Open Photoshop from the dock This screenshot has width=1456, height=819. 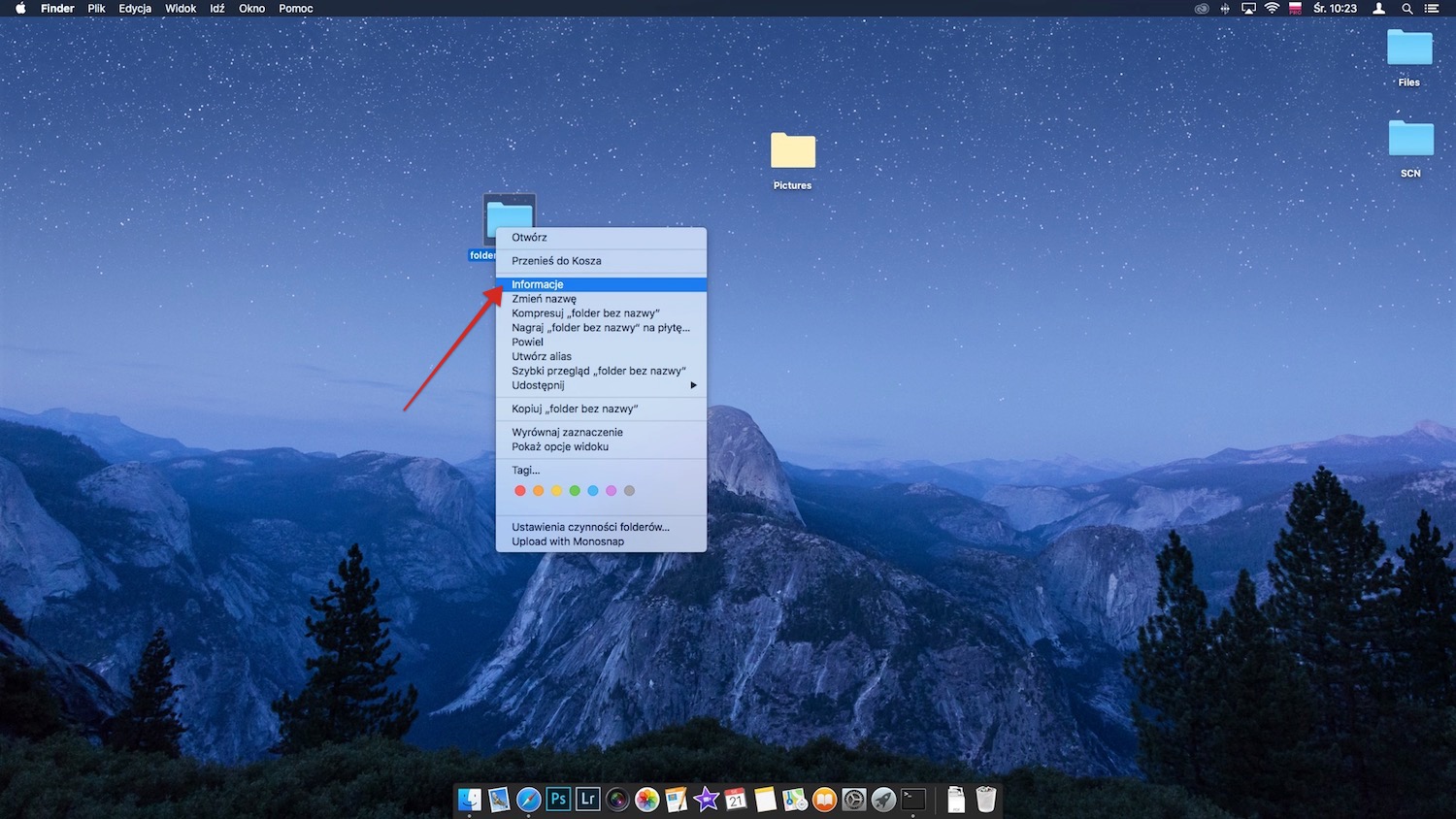pyautogui.click(x=558, y=799)
